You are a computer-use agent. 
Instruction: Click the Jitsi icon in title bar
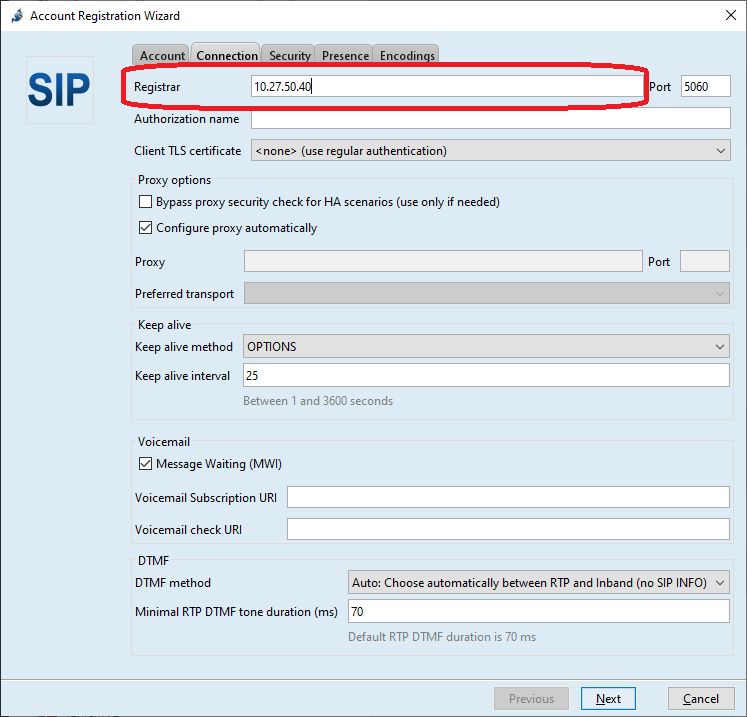pos(15,16)
